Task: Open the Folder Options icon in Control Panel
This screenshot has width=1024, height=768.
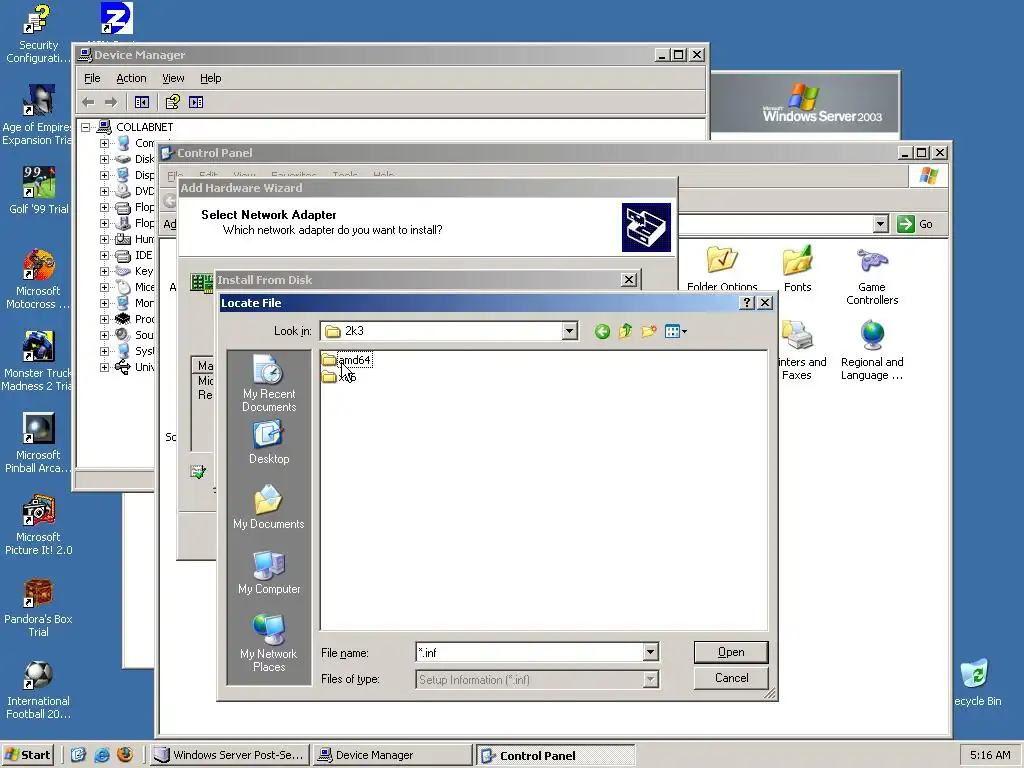Action: [x=722, y=268]
